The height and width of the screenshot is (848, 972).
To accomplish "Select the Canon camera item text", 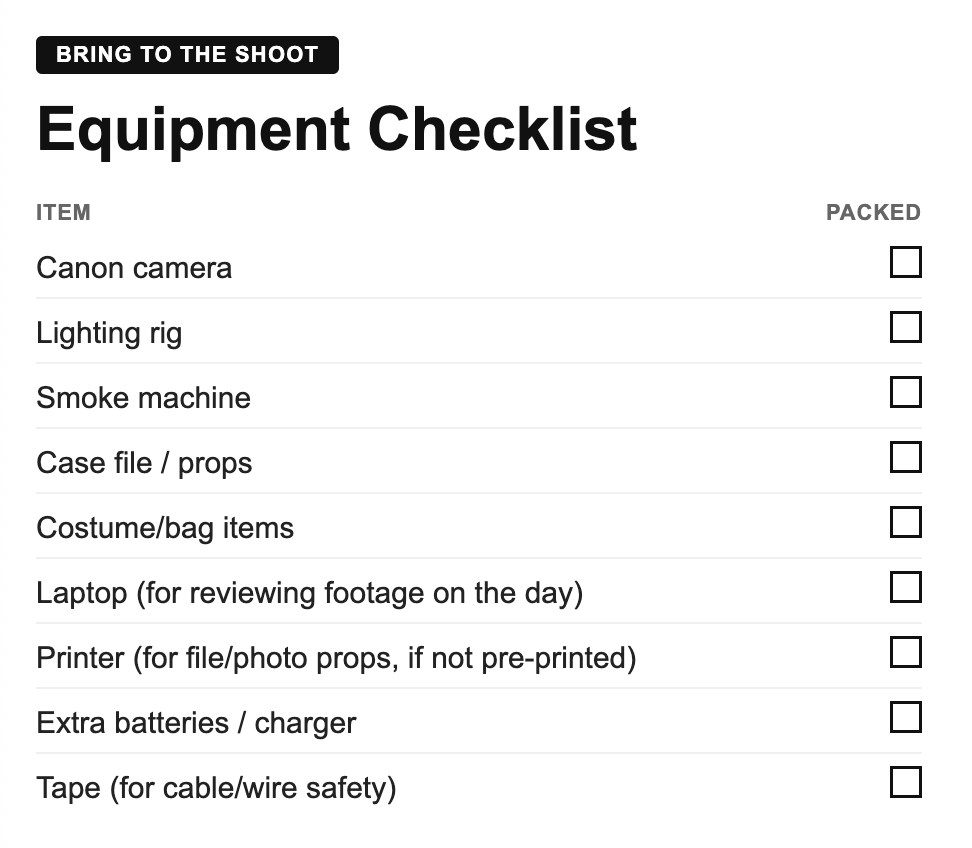I will (x=134, y=268).
